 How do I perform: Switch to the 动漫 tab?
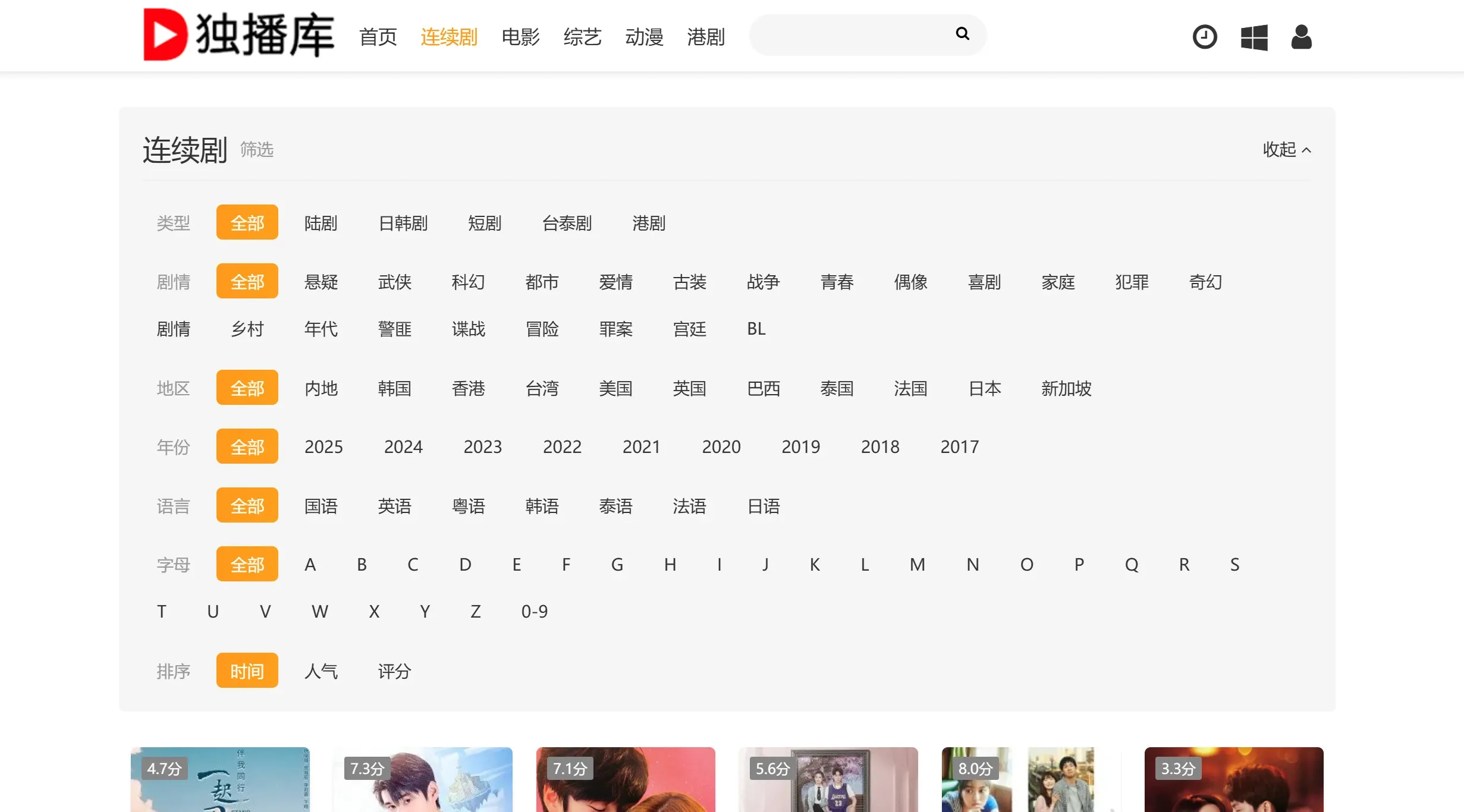pyautogui.click(x=644, y=37)
